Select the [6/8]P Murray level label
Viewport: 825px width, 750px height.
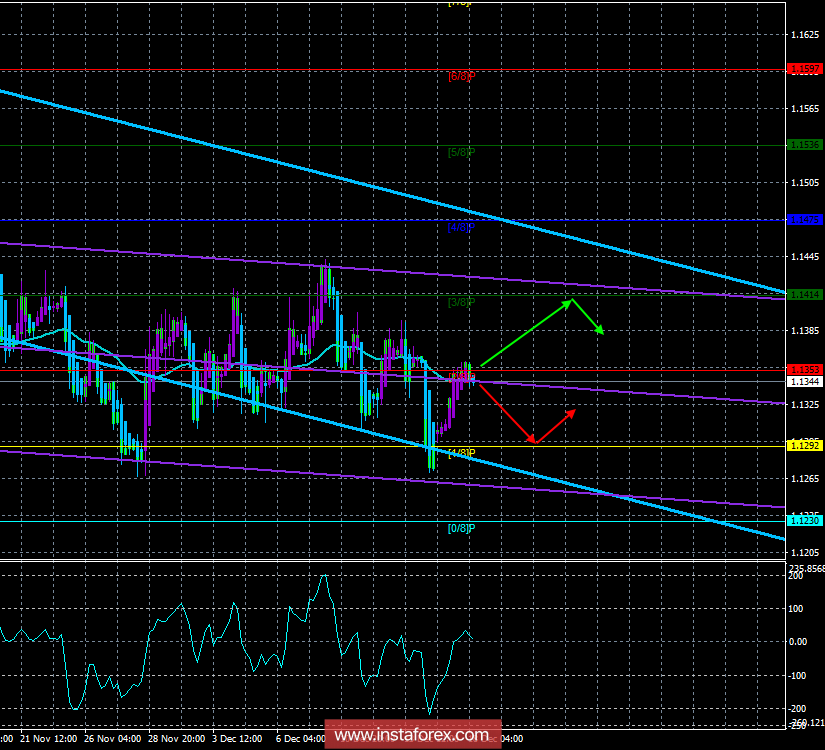tap(461, 76)
